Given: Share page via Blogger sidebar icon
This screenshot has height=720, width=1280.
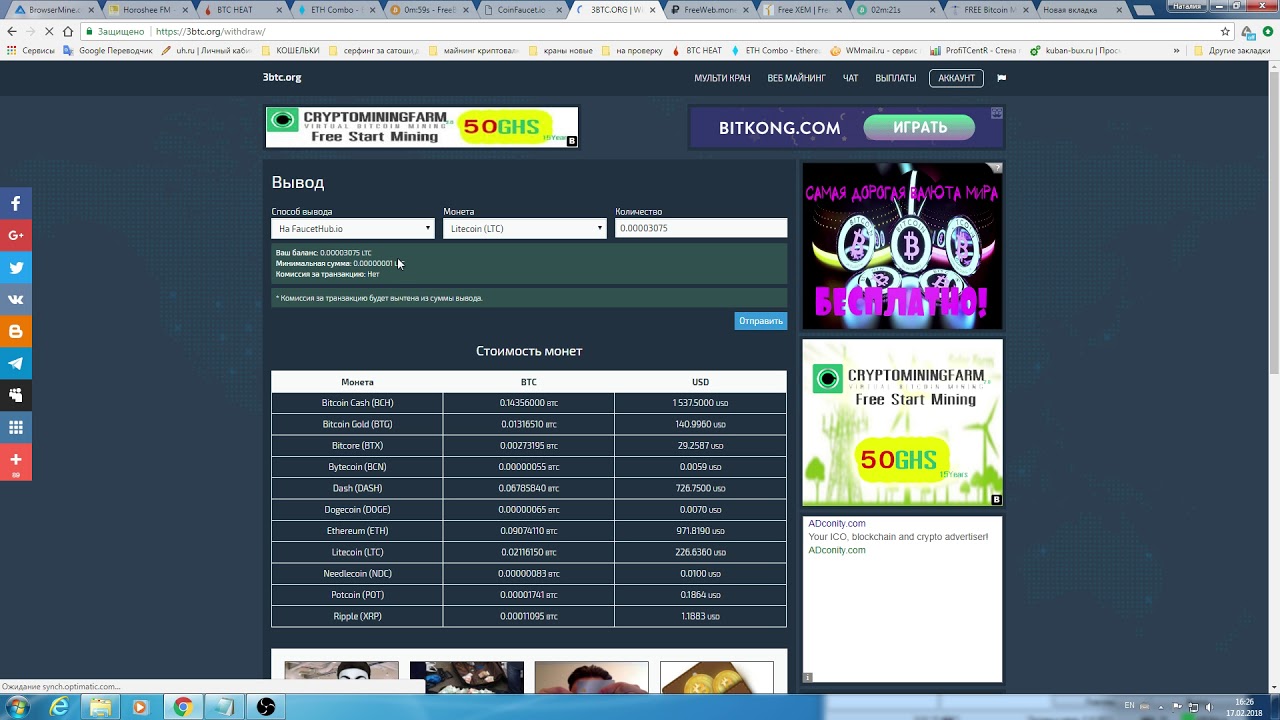Looking at the screenshot, I should (16, 331).
